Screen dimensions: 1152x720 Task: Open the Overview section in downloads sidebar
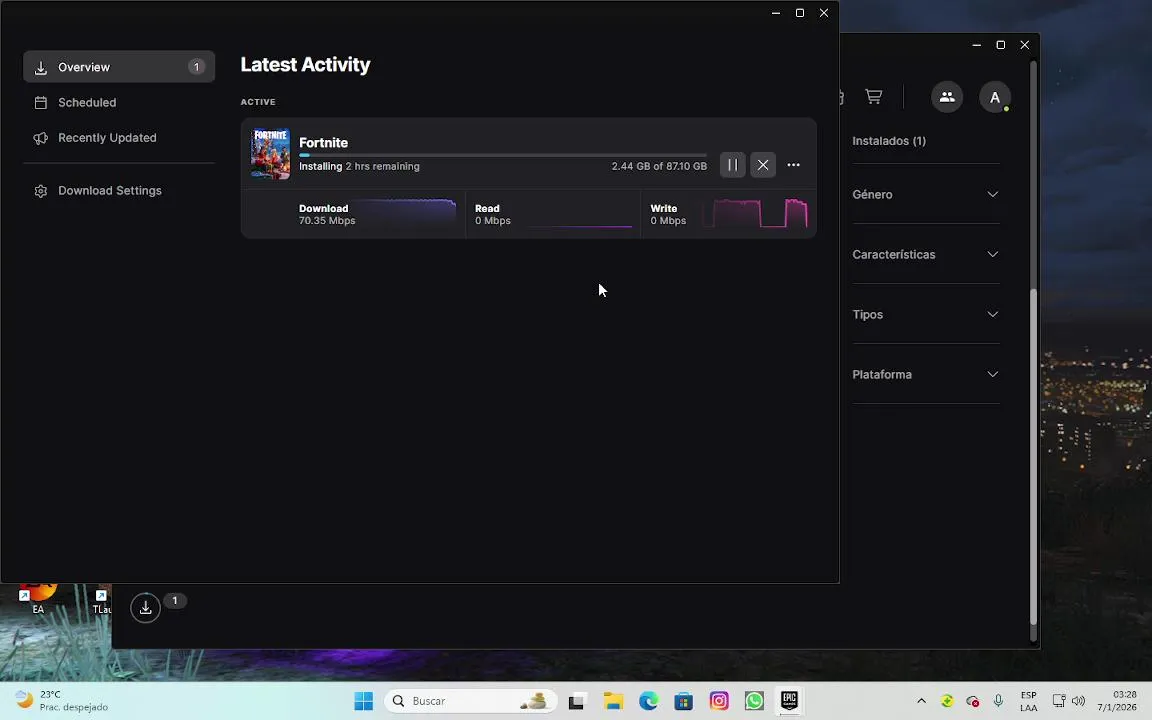[x=119, y=67]
